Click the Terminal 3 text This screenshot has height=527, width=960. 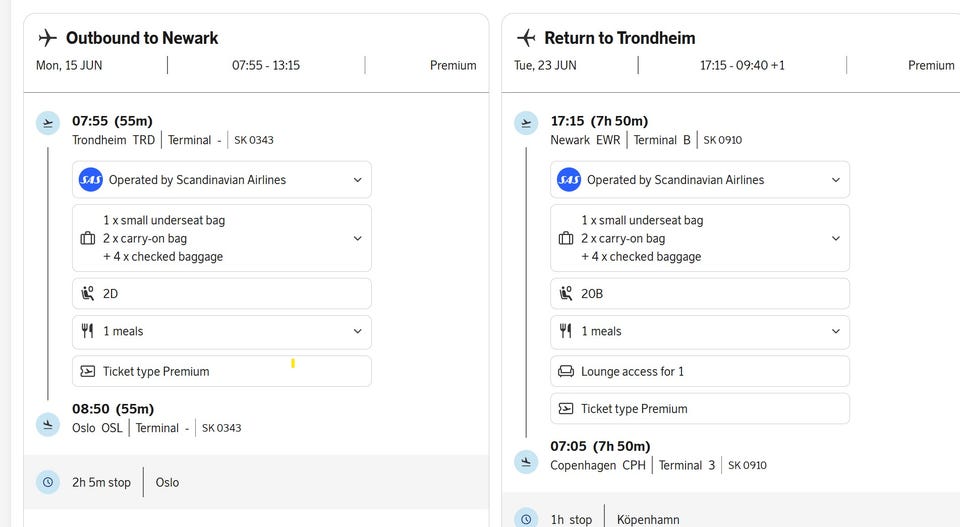686,465
